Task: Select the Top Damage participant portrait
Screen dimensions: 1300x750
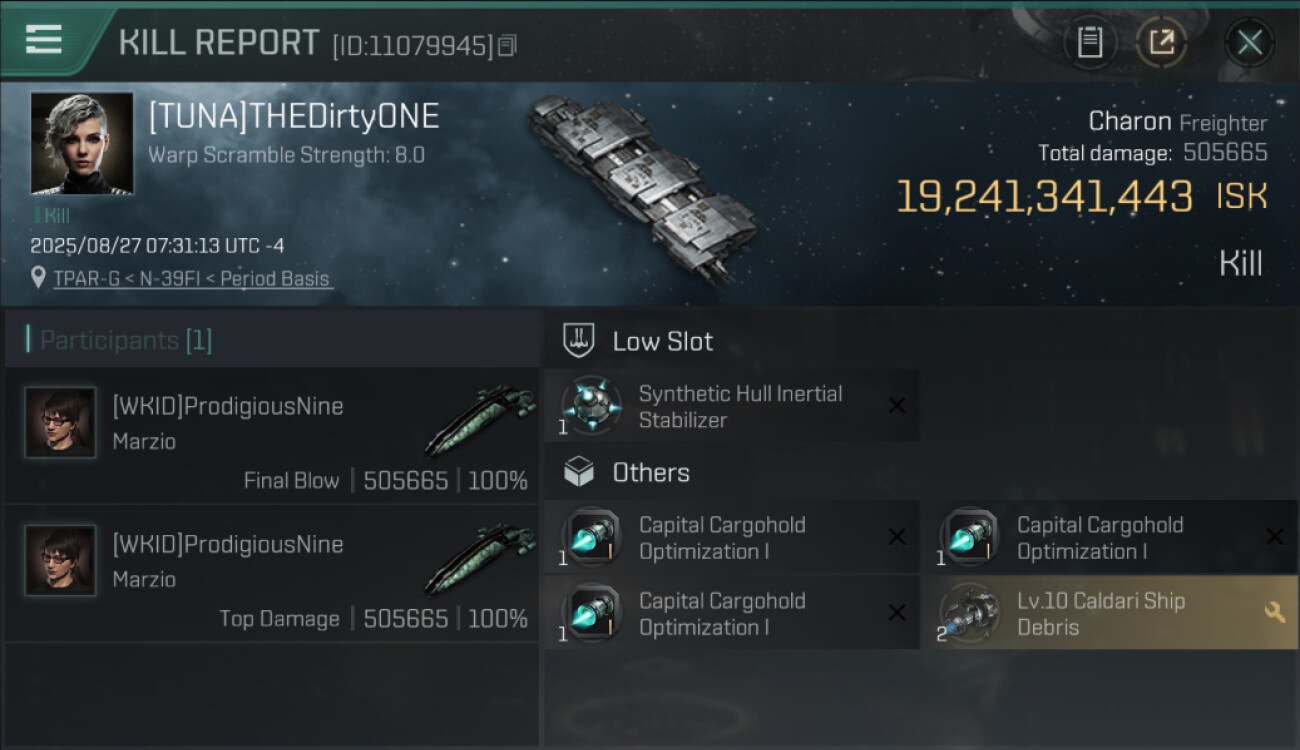Action: tap(61, 561)
